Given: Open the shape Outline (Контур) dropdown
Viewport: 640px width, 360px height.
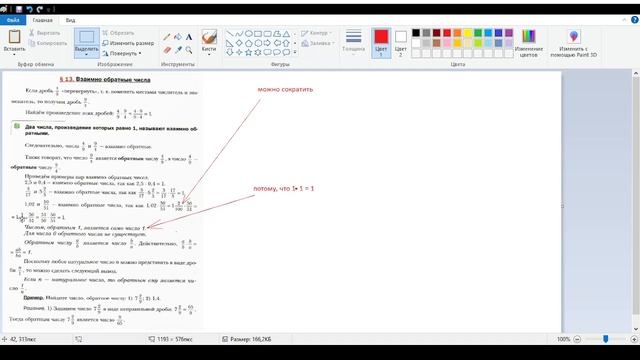Looking at the screenshot, I should [317, 33].
